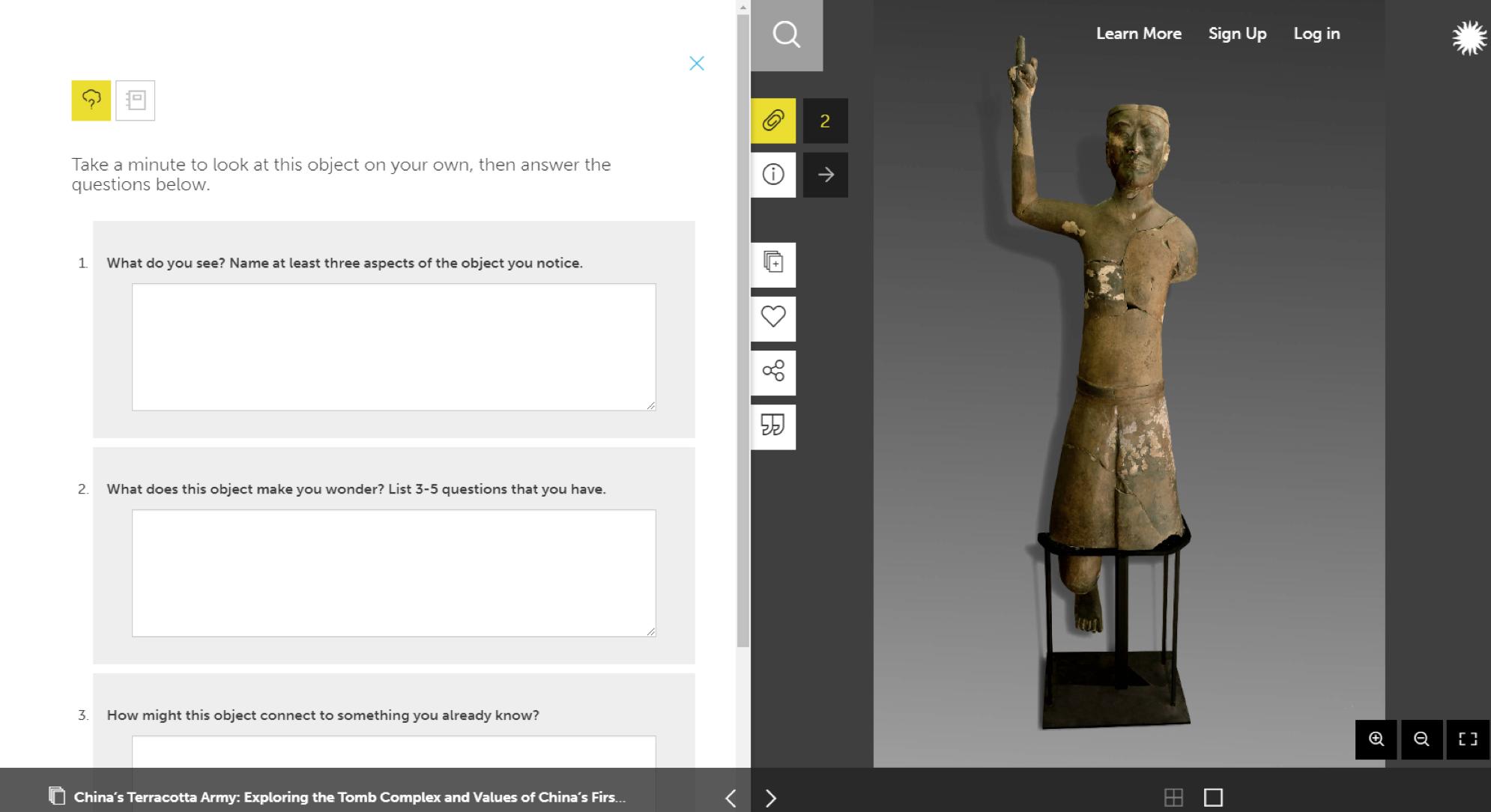The width and height of the screenshot is (1491, 812).
Task: Favorite the object with heart icon
Action: coord(772,317)
